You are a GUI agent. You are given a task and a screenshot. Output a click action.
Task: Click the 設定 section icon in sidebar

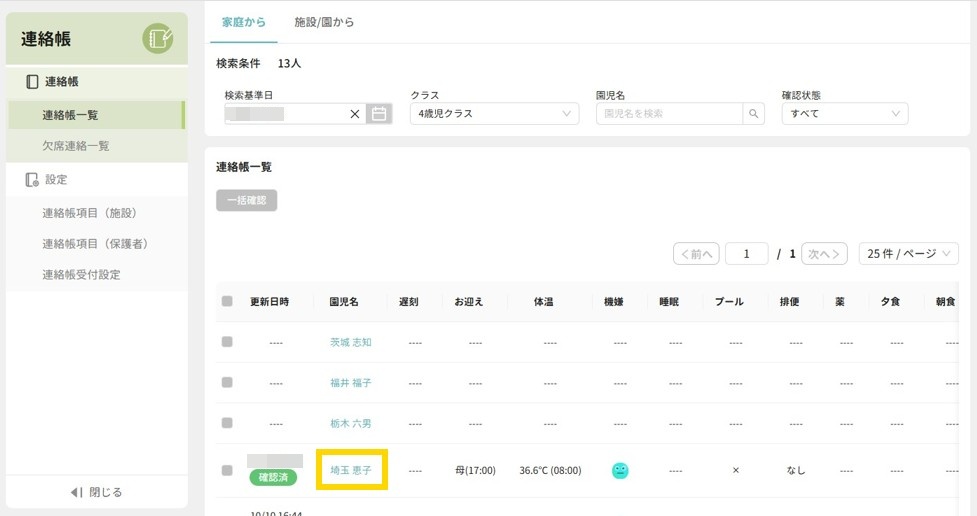(32, 180)
